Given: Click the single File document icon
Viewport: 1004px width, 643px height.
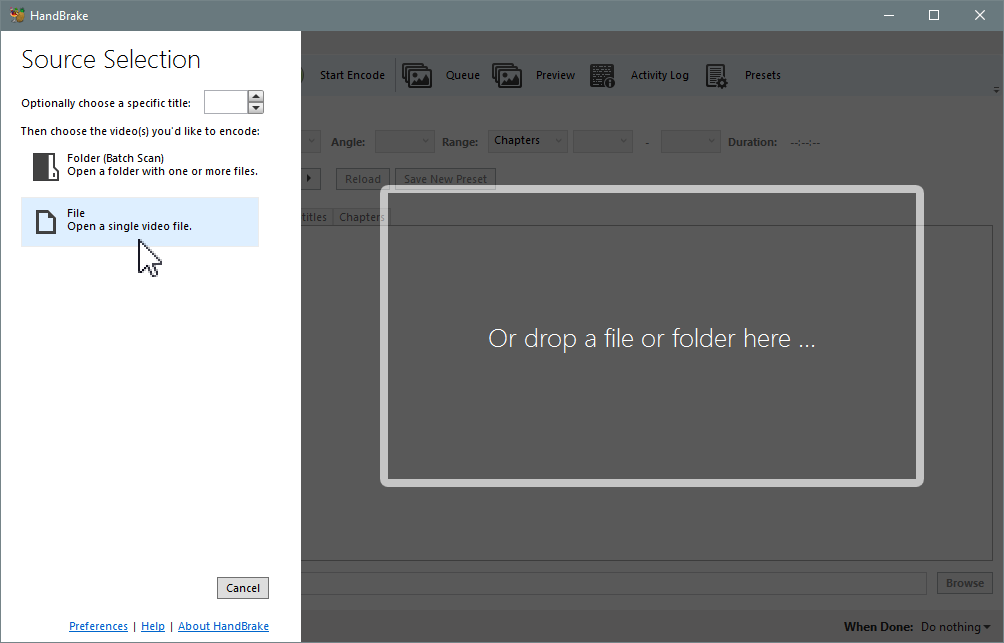Looking at the screenshot, I should (45, 222).
